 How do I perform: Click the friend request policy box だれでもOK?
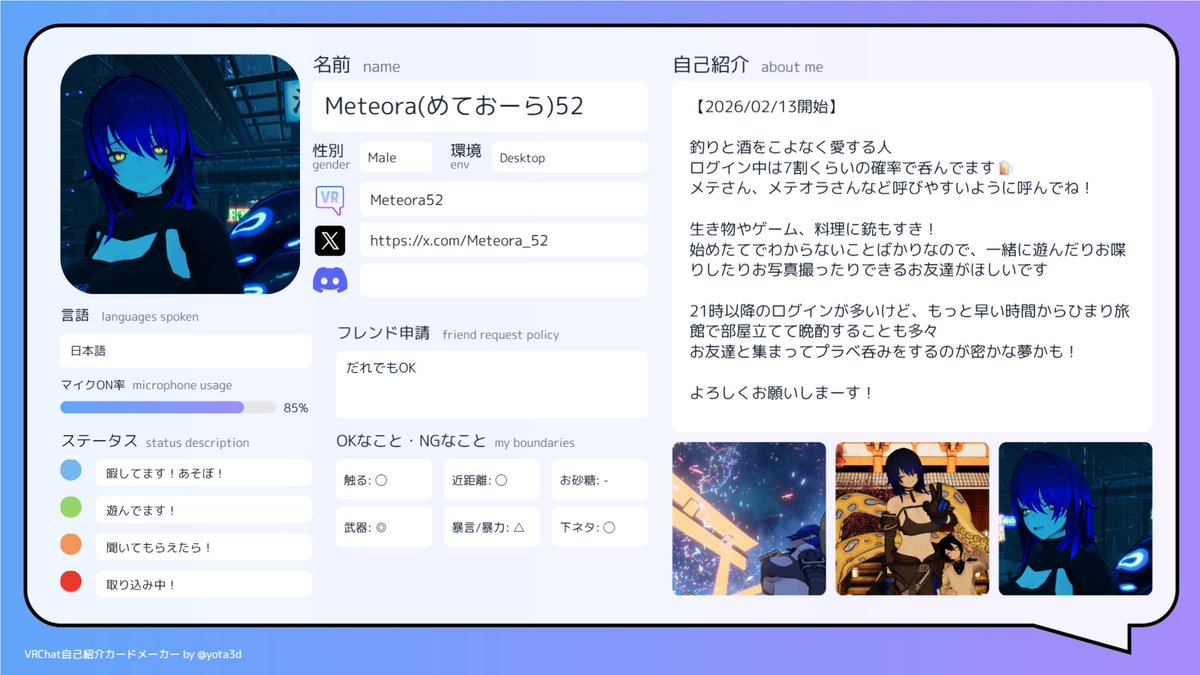click(x=492, y=384)
